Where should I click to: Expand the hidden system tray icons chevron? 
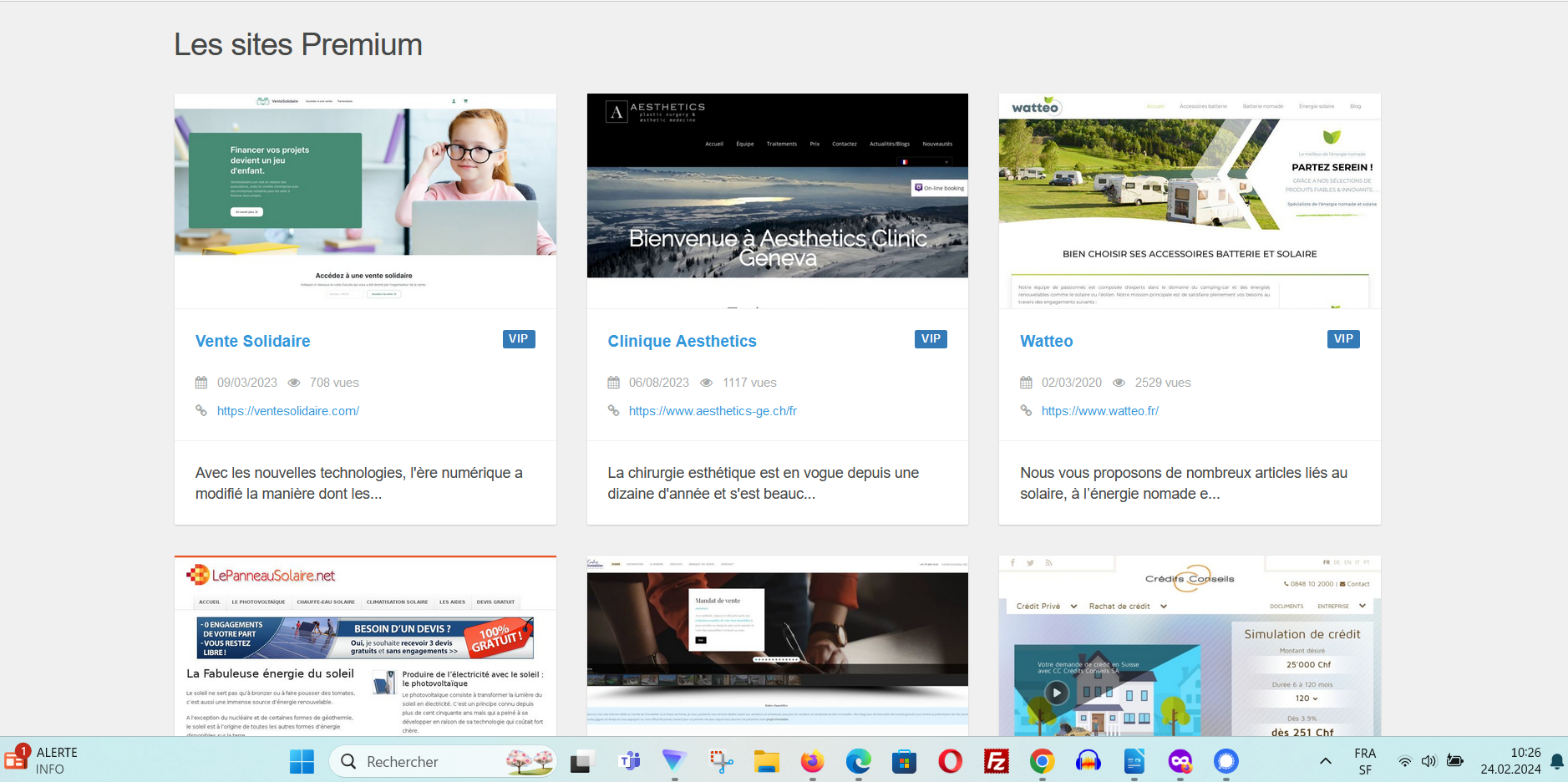pos(1325,761)
